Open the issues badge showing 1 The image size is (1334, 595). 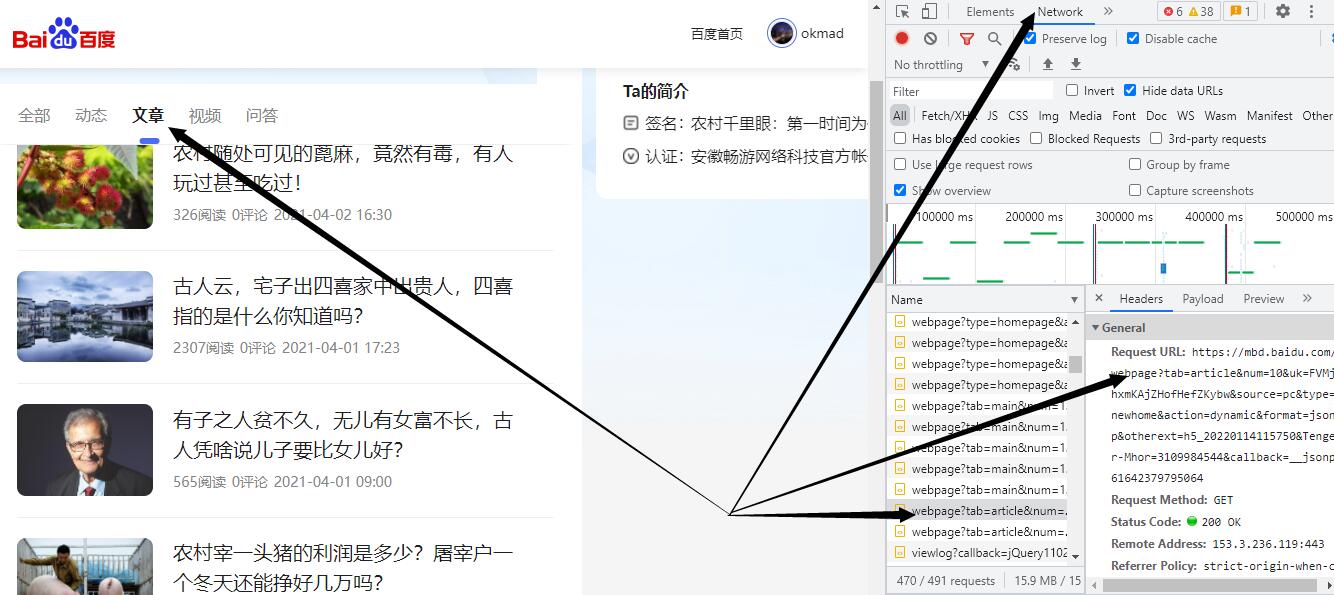[x=1240, y=12]
